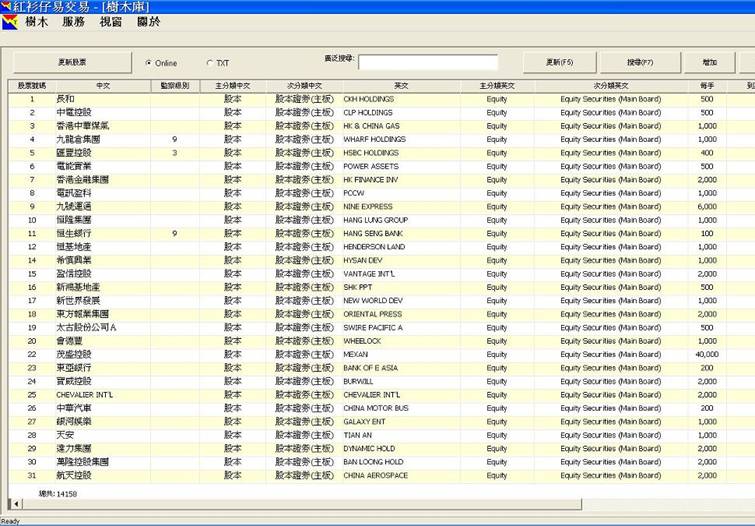Image resolution: width=755 pixels, height=526 pixels.
Task: Select the 中電控股 row cell
Action: tap(103, 113)
